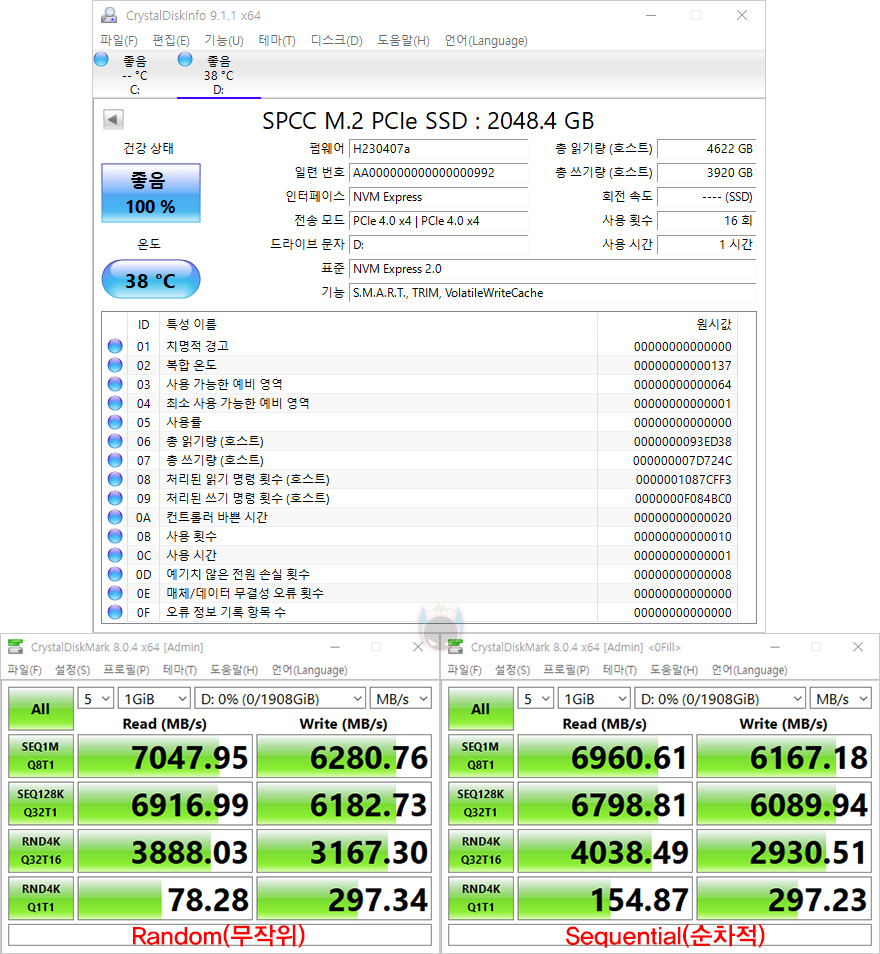Open test count dropdown in left CrystalDiskMark
The width and height of the screenshot is (880, 954).
[96, 698]
